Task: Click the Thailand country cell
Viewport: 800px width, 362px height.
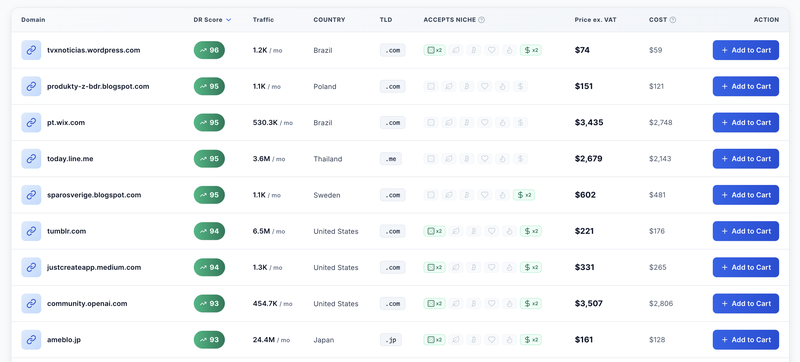Action: pyautogui.click(x=328, y=159)
